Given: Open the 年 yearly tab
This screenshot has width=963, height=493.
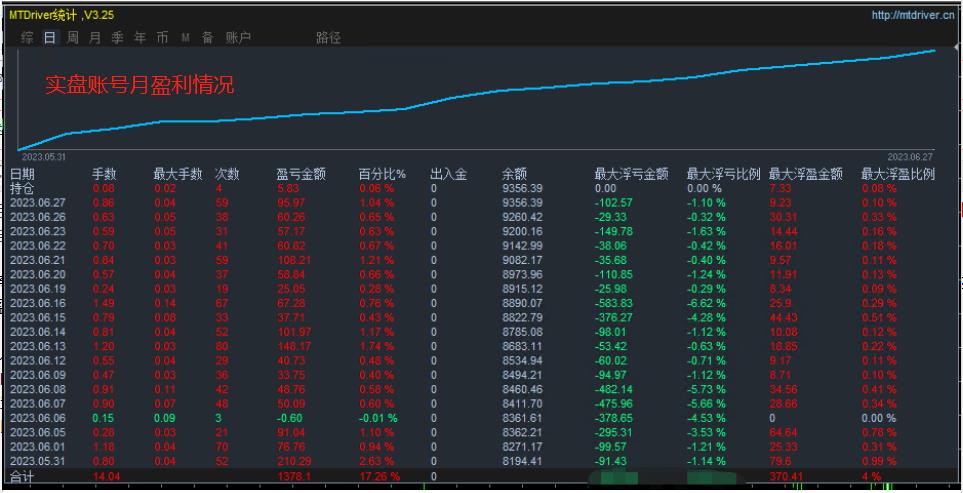Looking at the screenshot, I should 140,38.
